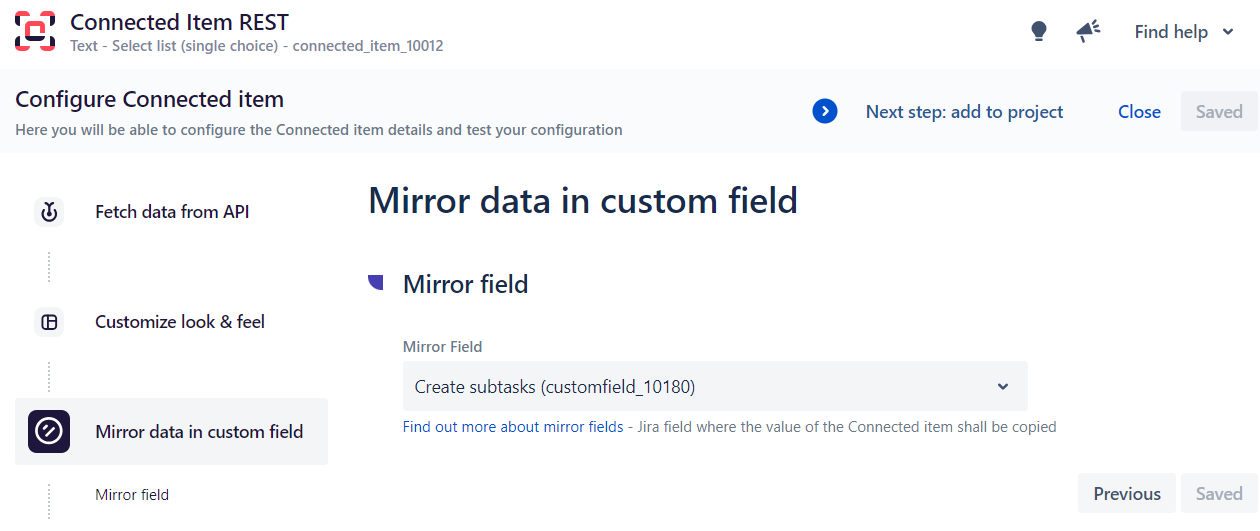Click the Mirror Field dropdown chevron

(1003, 387)
